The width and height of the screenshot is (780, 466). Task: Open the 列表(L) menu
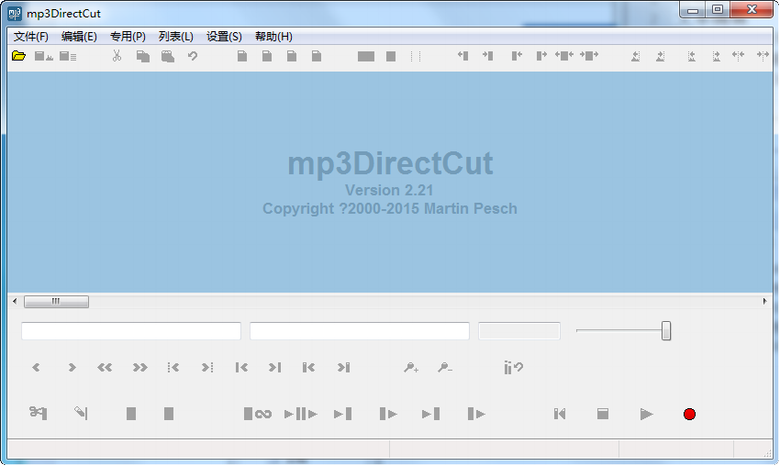pyautogui.click(x=176, y=36)
